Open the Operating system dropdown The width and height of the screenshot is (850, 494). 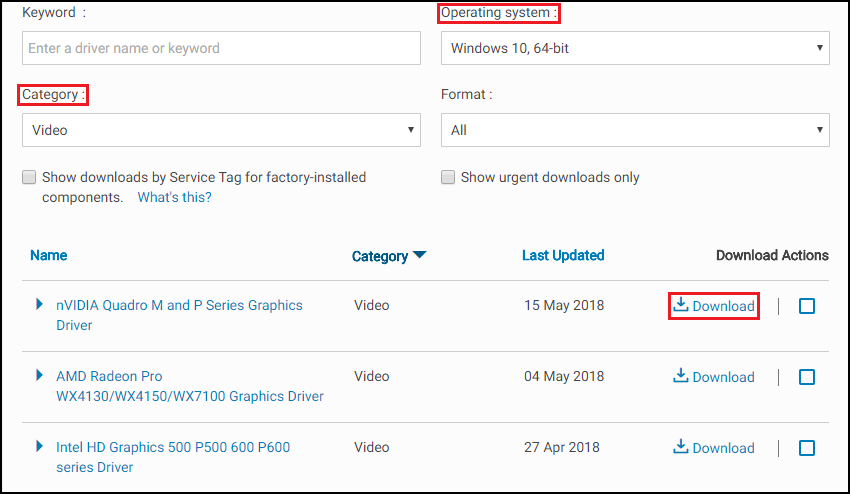(635, 48)
